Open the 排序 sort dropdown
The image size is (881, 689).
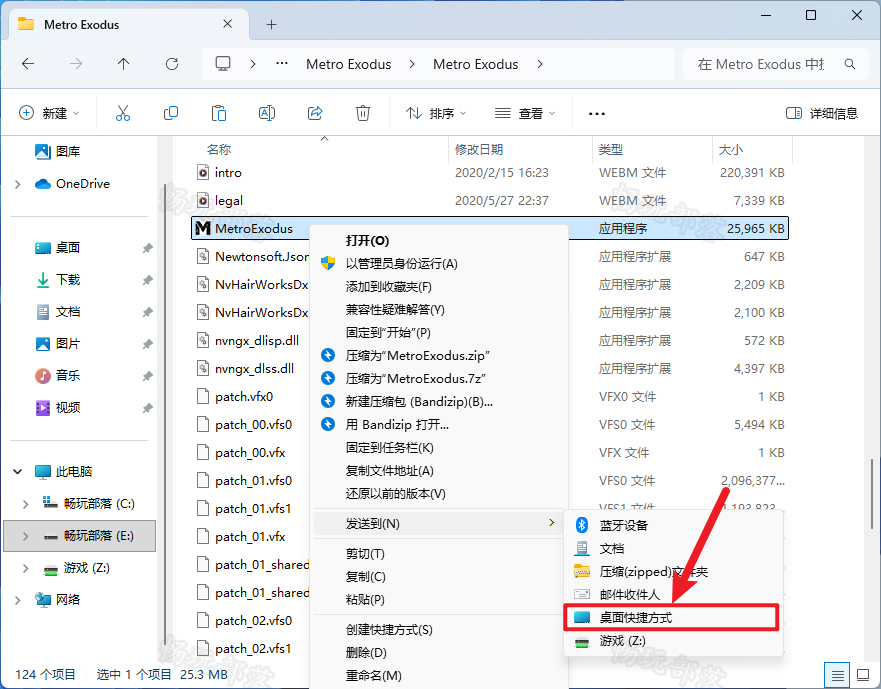(x=436, y=114)
